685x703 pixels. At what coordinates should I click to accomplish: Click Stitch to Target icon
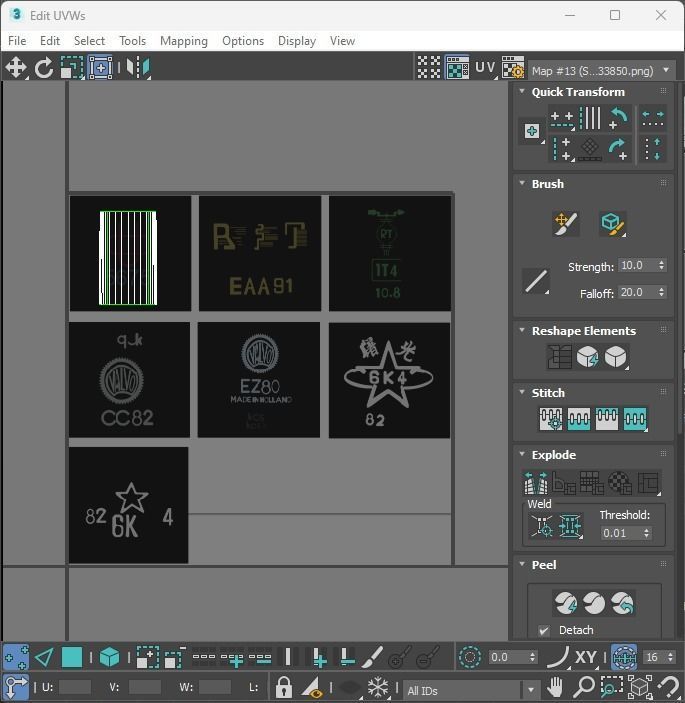(x=551, y=419)
